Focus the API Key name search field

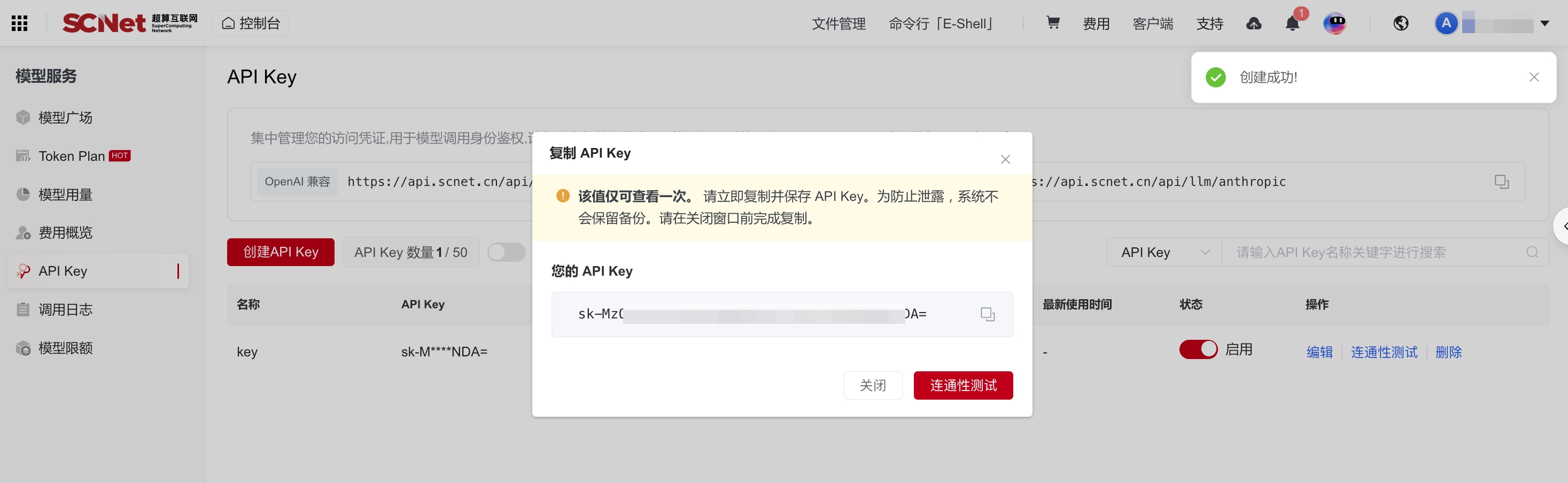1376,252
